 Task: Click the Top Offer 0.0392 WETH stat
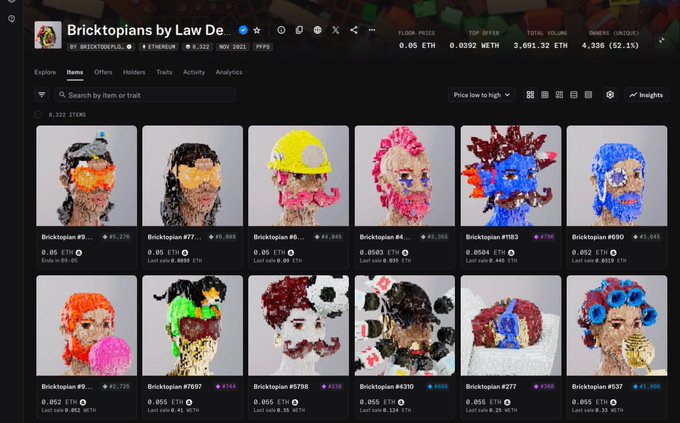[x=474, y=40]
